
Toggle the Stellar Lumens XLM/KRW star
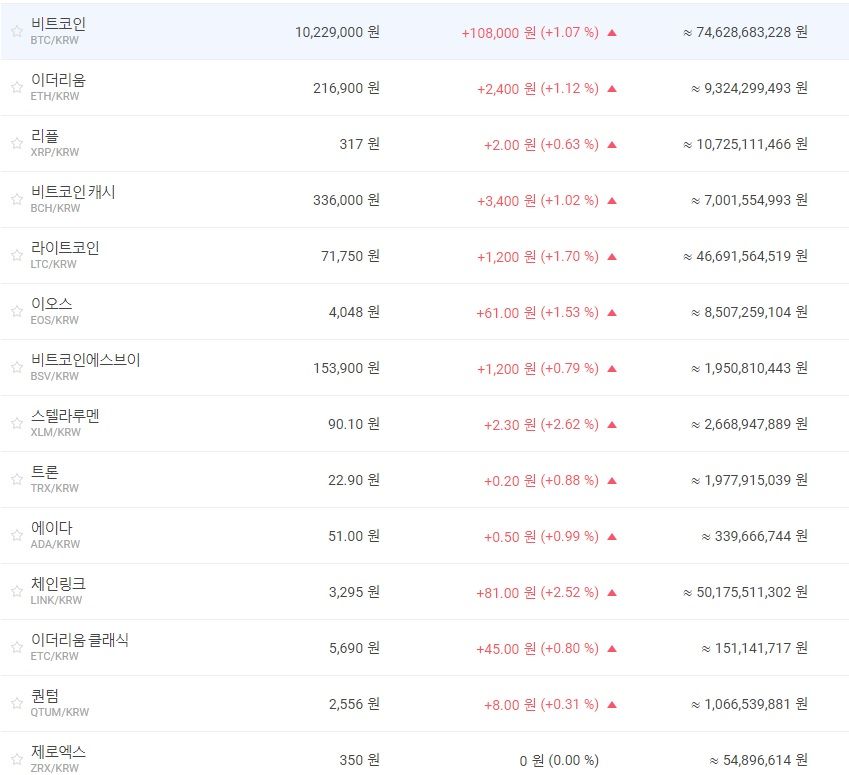coord(16,423)
